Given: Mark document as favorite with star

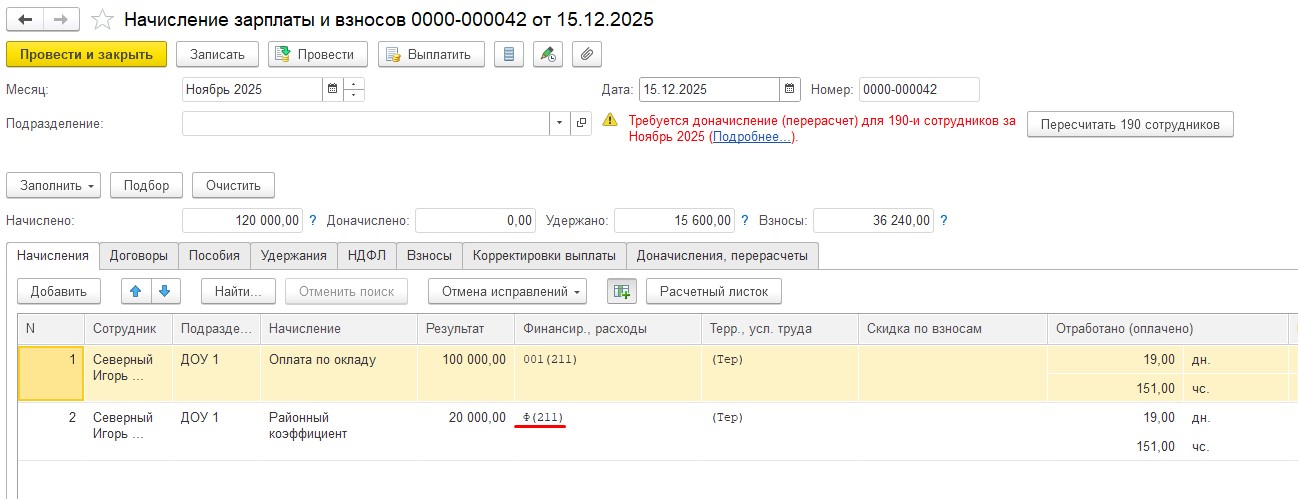Looking at the screenshot, I should 101,19.
